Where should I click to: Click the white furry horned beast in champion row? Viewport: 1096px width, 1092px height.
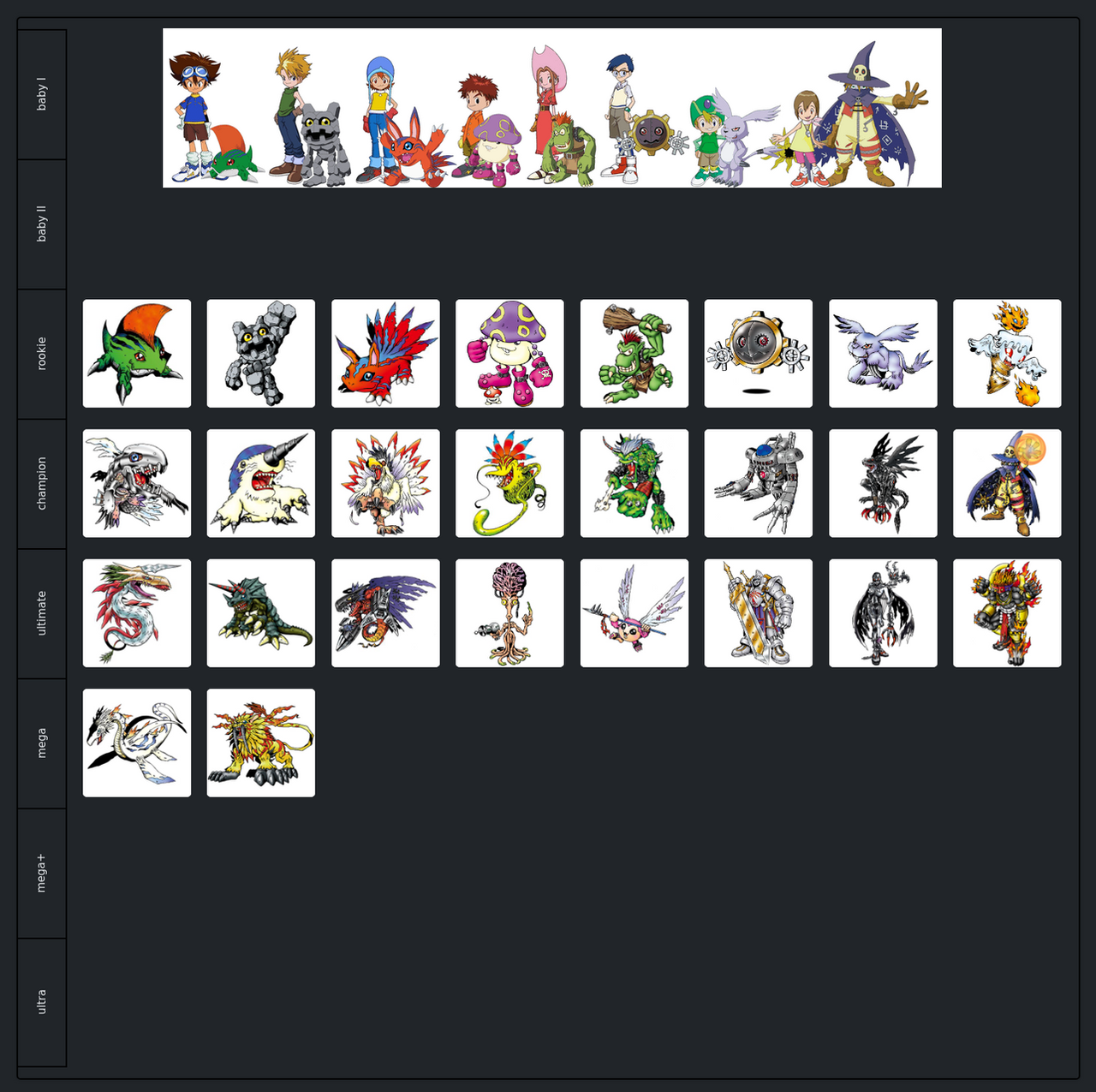[x=261, y=483]
